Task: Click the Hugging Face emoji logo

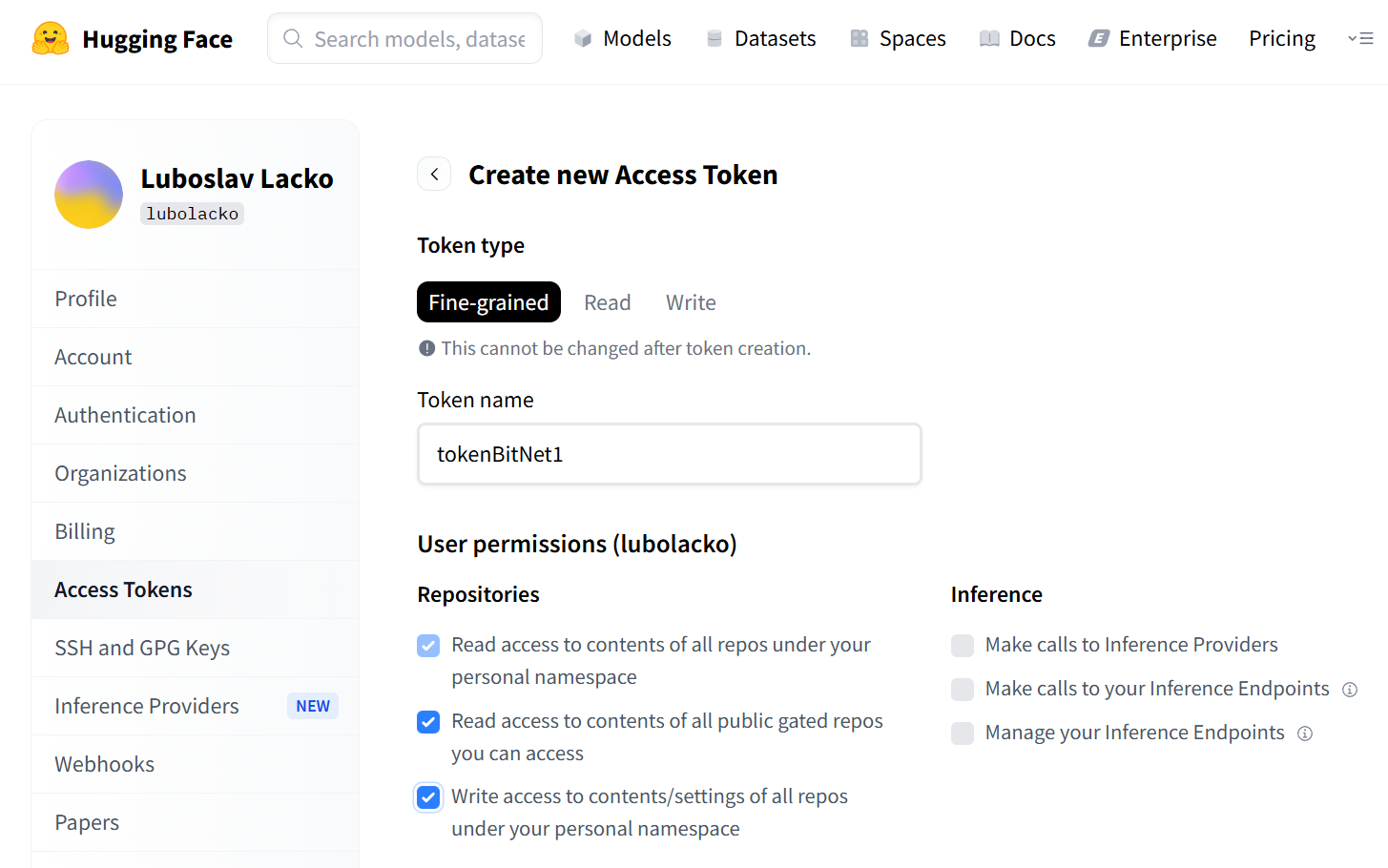Action: pyautogui.click(x=50, y=38)
